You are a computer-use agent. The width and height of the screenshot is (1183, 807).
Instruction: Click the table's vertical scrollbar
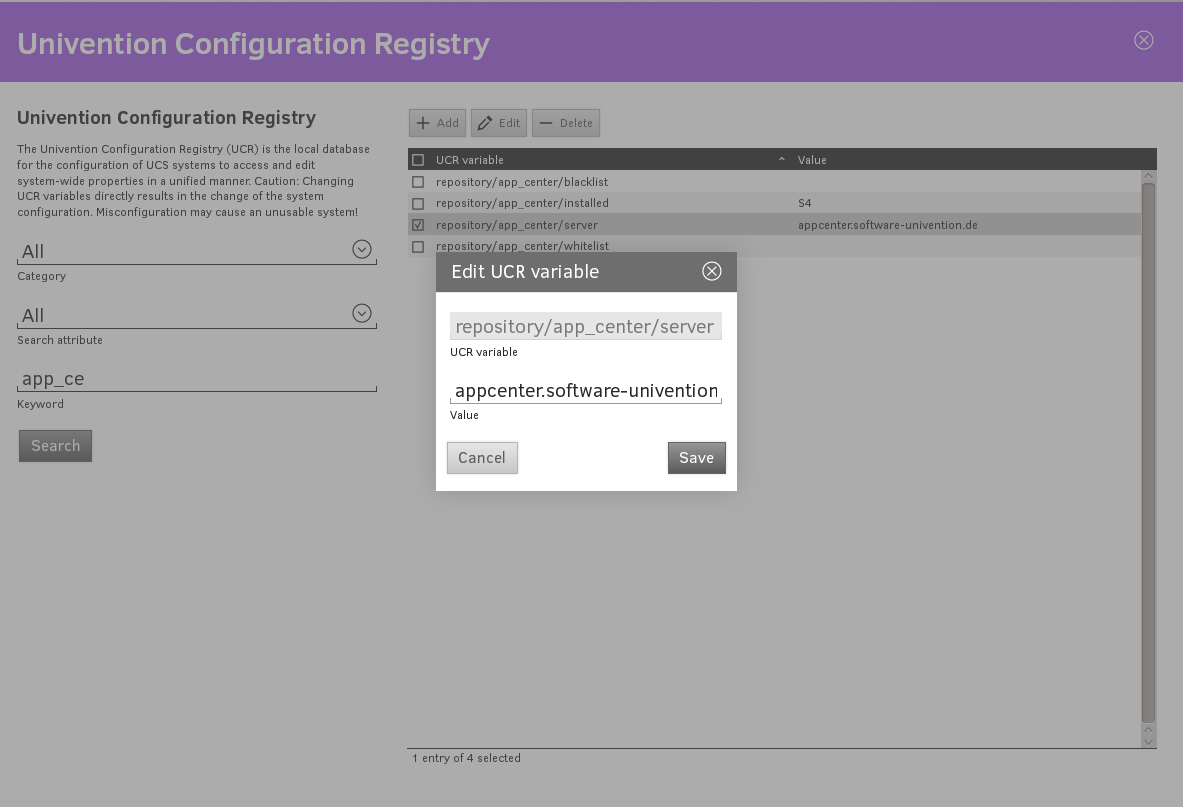coord(1148,450)
